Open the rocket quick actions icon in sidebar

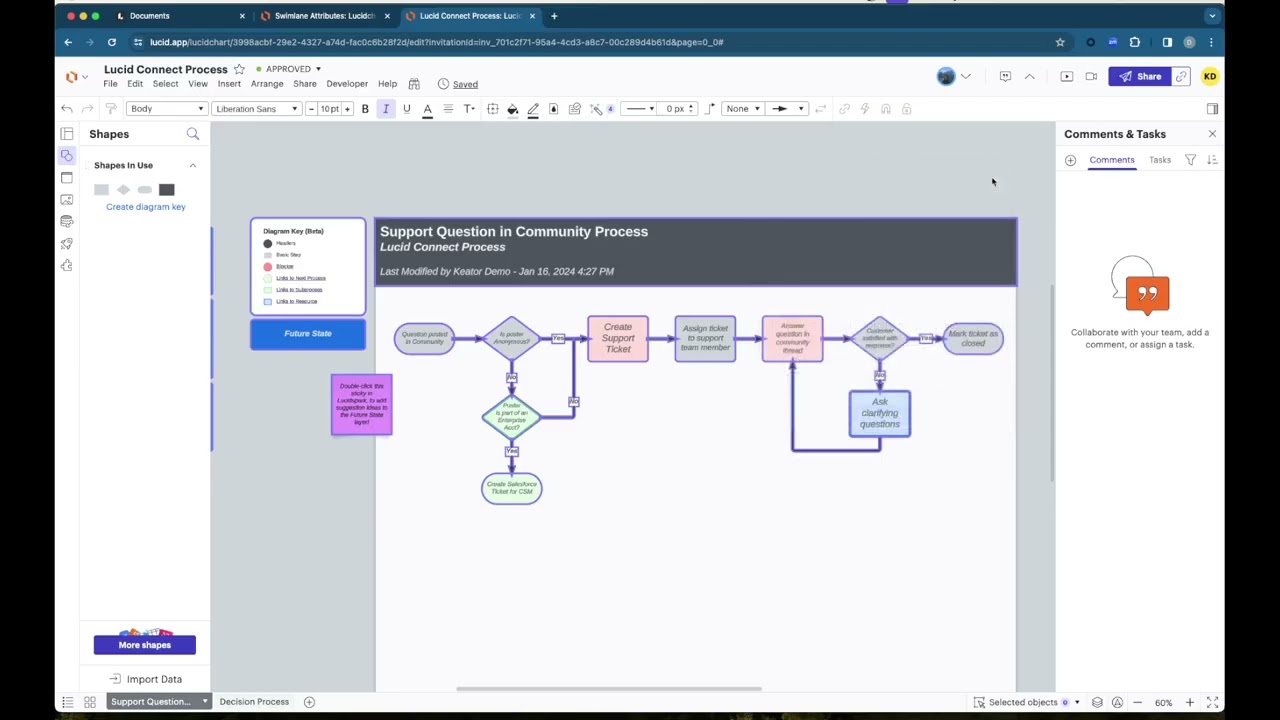(x=67, y=244)
